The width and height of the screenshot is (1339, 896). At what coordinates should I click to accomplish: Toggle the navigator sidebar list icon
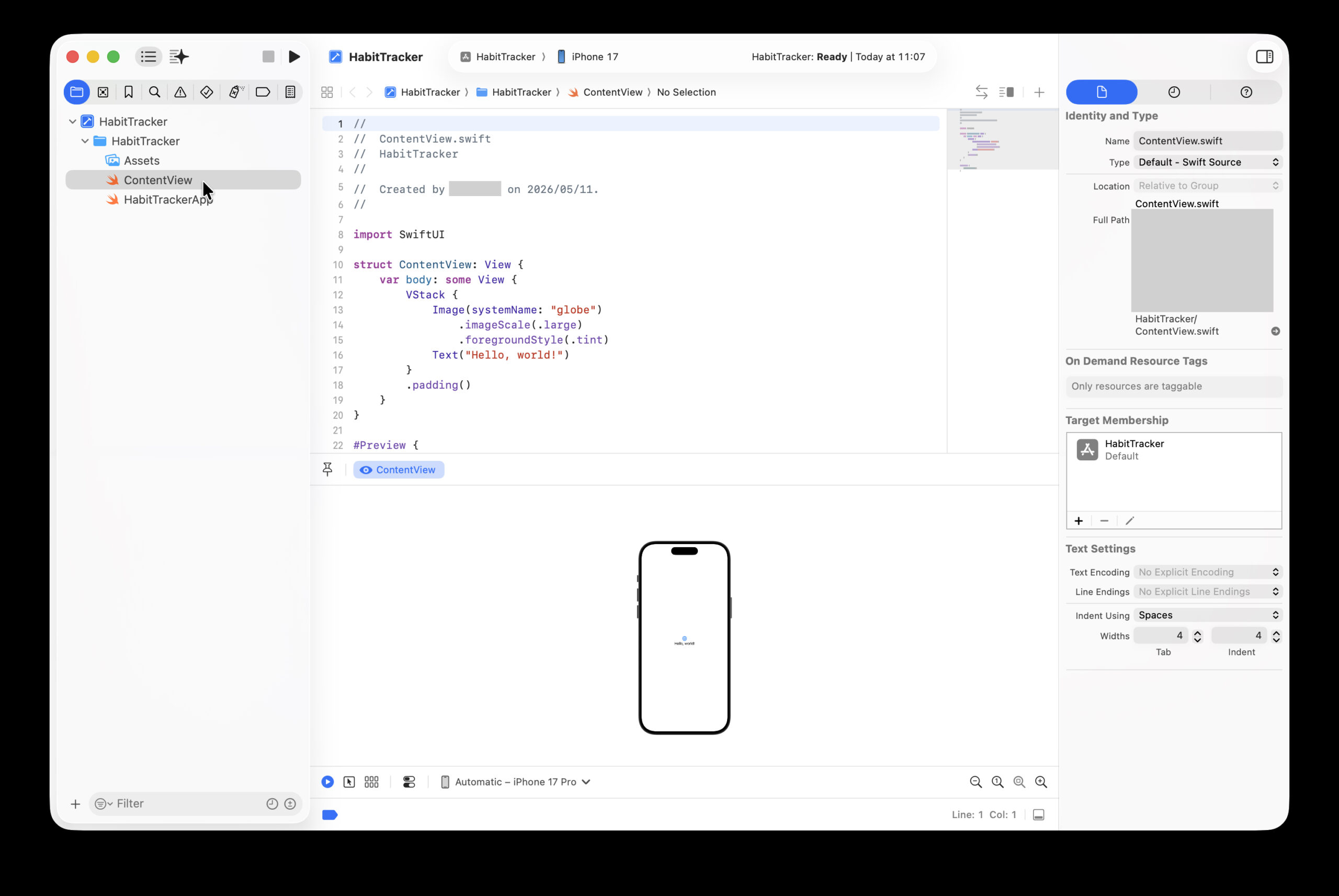pos(149,56)
